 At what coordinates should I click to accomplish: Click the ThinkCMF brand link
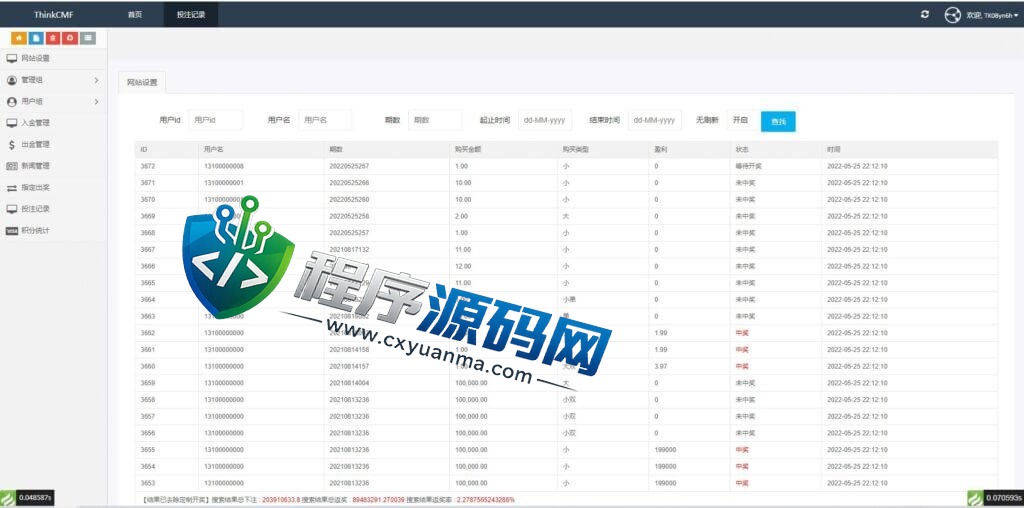54,14
